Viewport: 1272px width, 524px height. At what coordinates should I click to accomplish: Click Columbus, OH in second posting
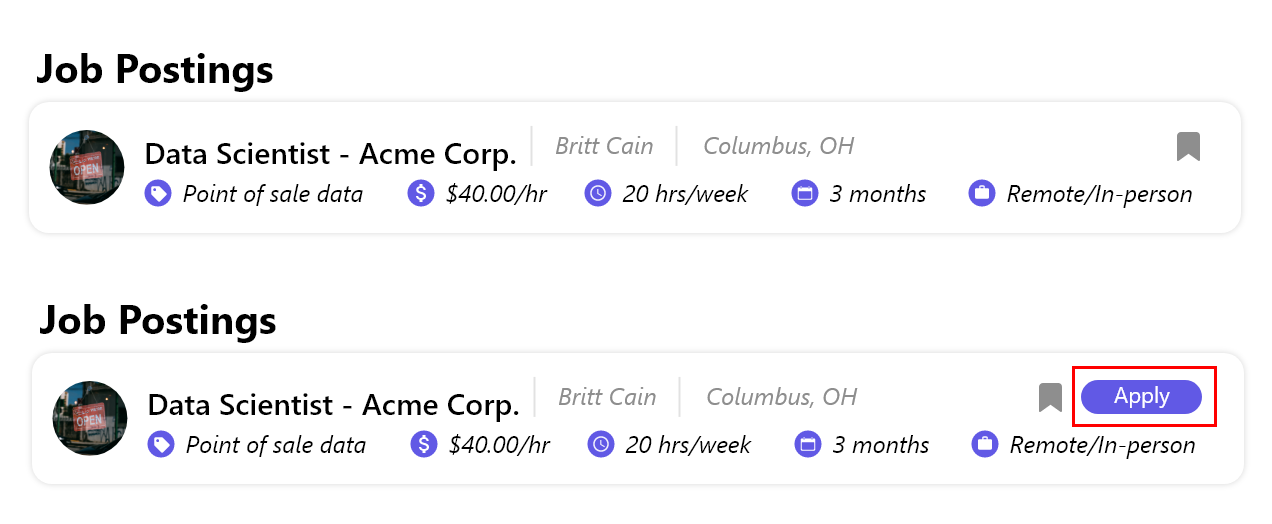tap(782, 397)
